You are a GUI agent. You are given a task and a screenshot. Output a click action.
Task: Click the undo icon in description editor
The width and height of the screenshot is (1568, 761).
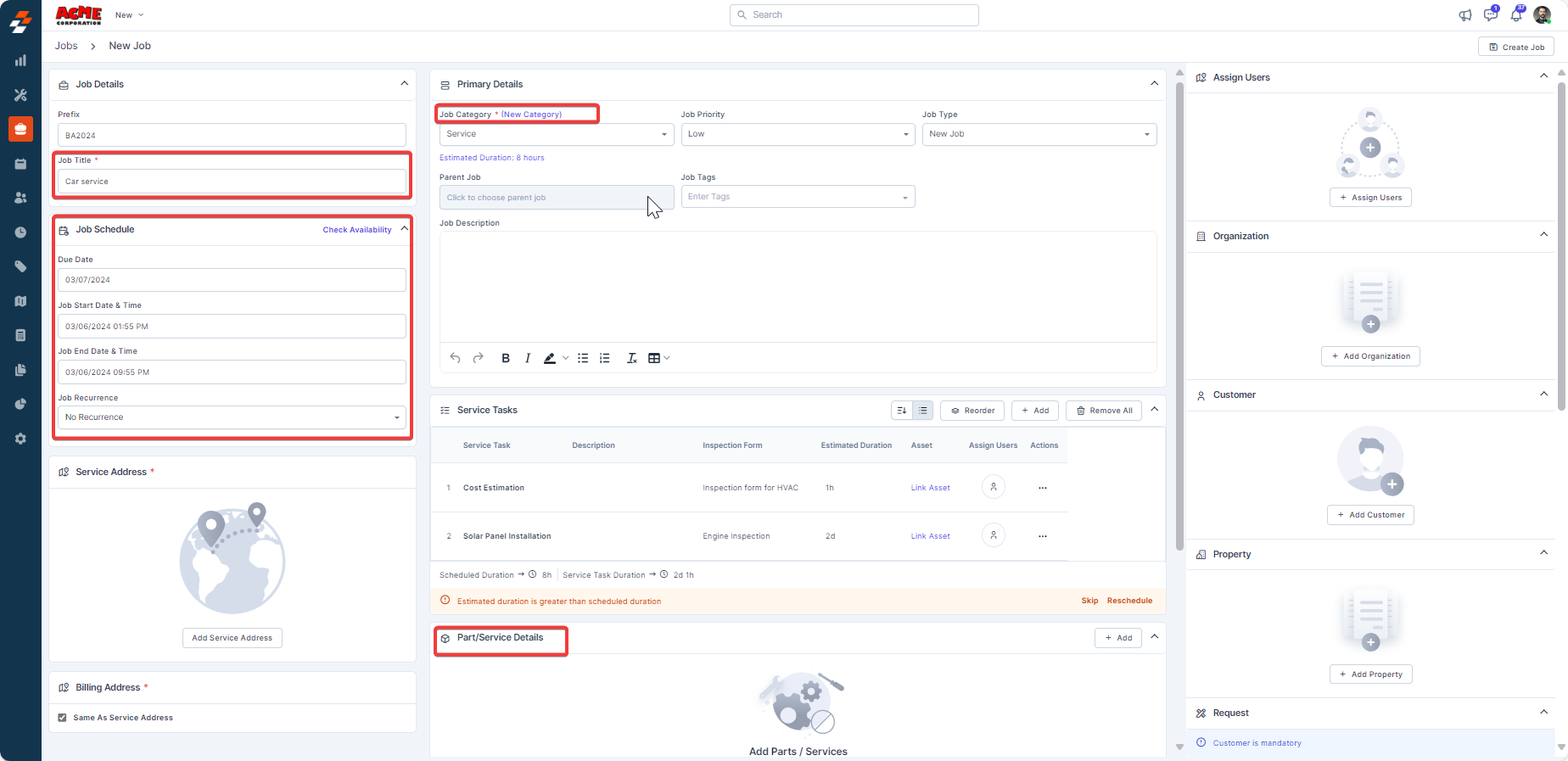point(456,358)
